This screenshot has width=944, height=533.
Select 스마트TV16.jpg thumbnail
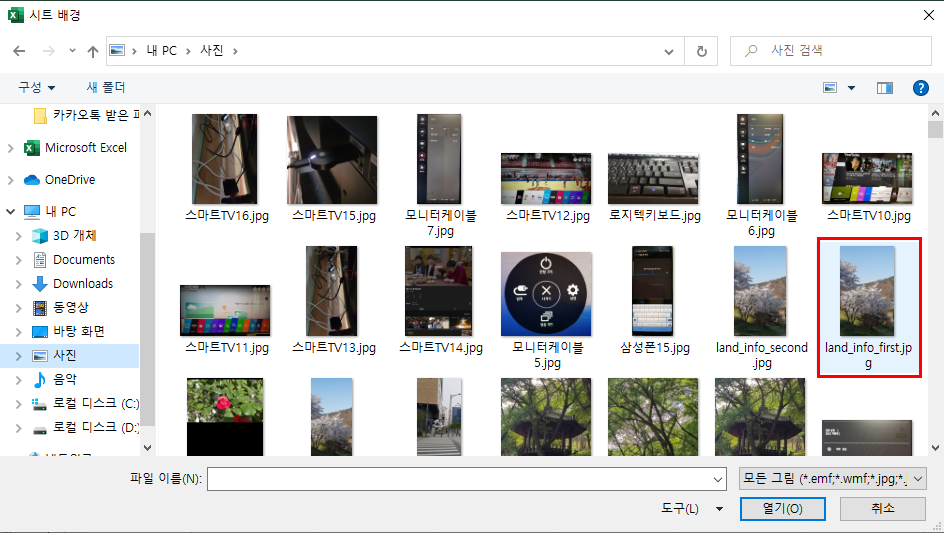click(x=225, y=160)
